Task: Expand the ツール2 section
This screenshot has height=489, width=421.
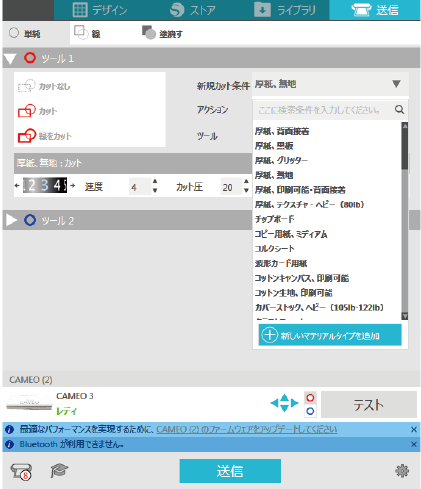Action: [x=11, y=220]
